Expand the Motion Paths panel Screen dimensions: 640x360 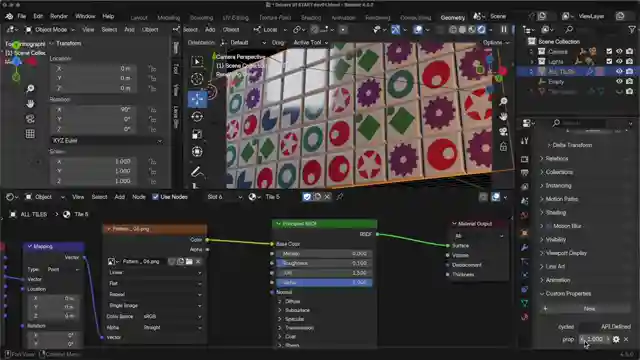click(562, 199)
